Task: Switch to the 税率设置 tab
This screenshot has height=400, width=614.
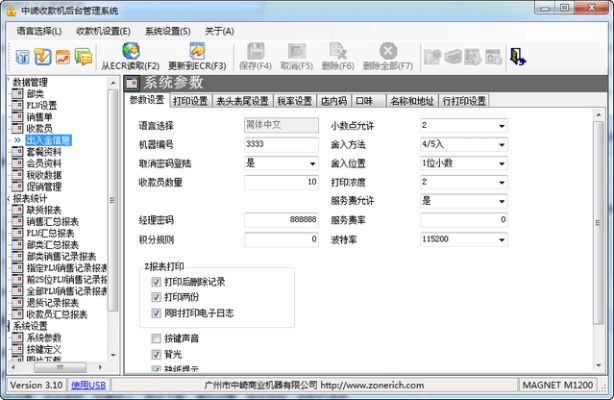Action: (294, 101)
